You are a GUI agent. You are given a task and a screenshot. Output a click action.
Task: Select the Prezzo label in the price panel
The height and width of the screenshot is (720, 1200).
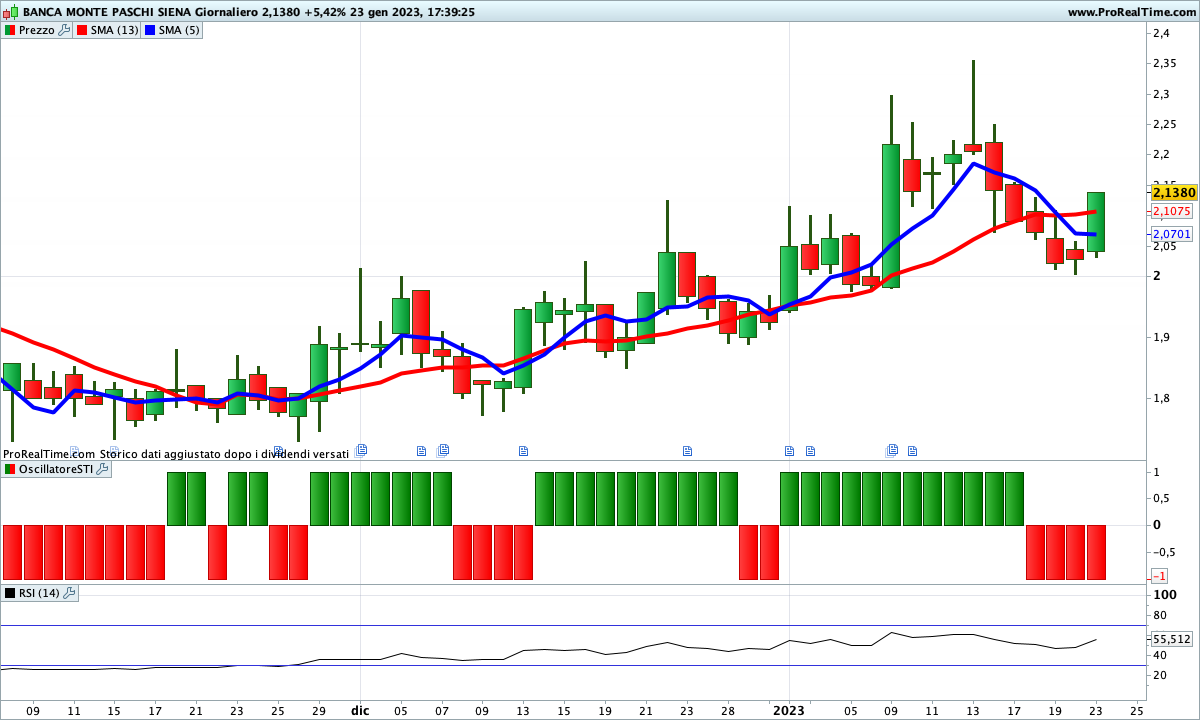pos(37,30)
